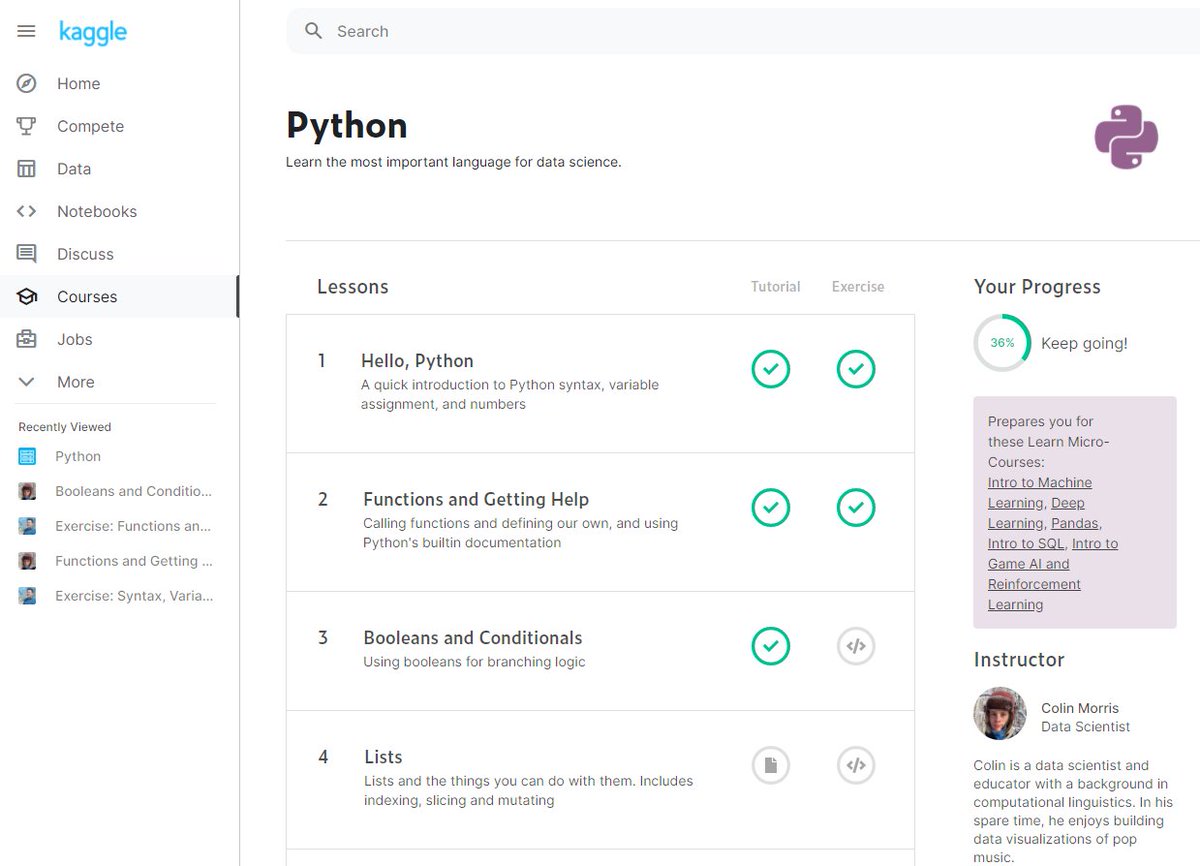Click the search magnifier icon
The width and height of the screenshot is (1200, 866).
[313, 31]
